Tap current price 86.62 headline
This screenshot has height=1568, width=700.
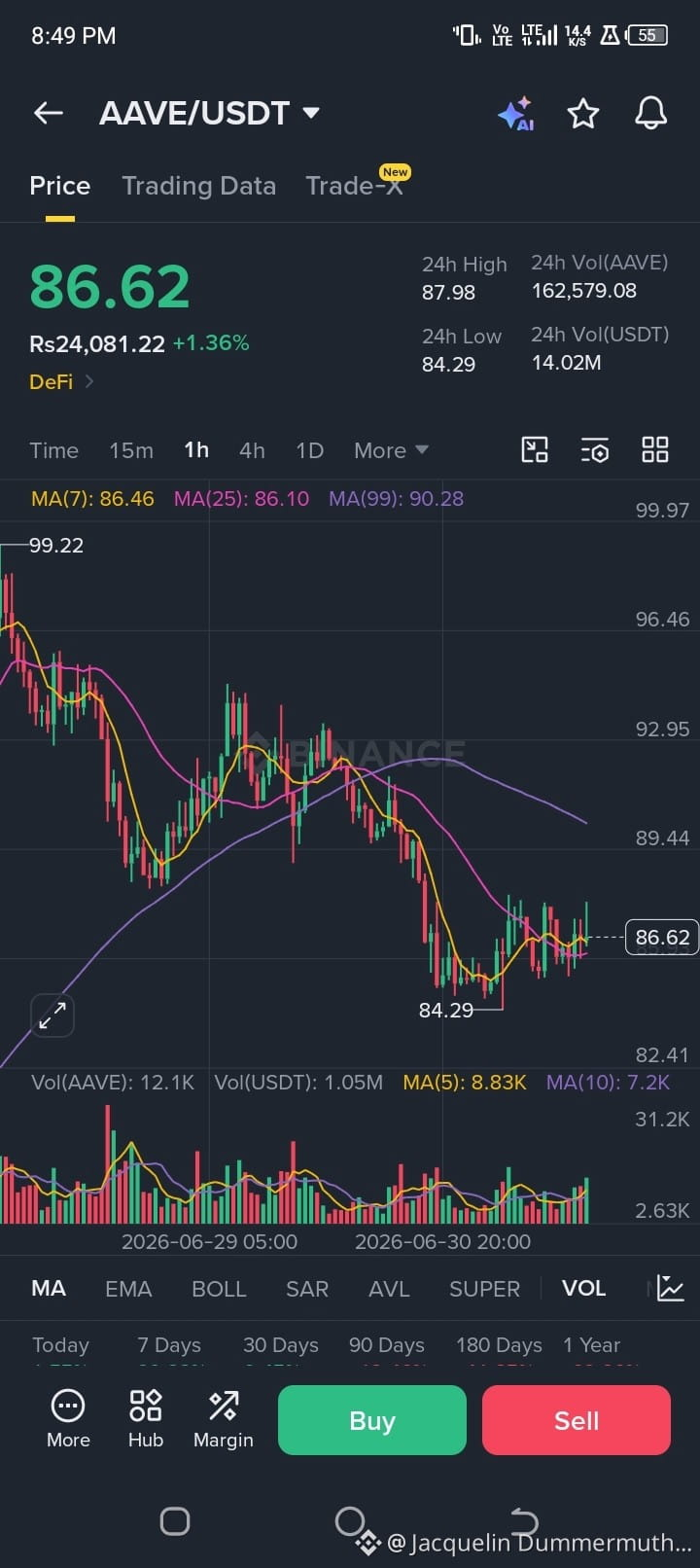[110, 286]
